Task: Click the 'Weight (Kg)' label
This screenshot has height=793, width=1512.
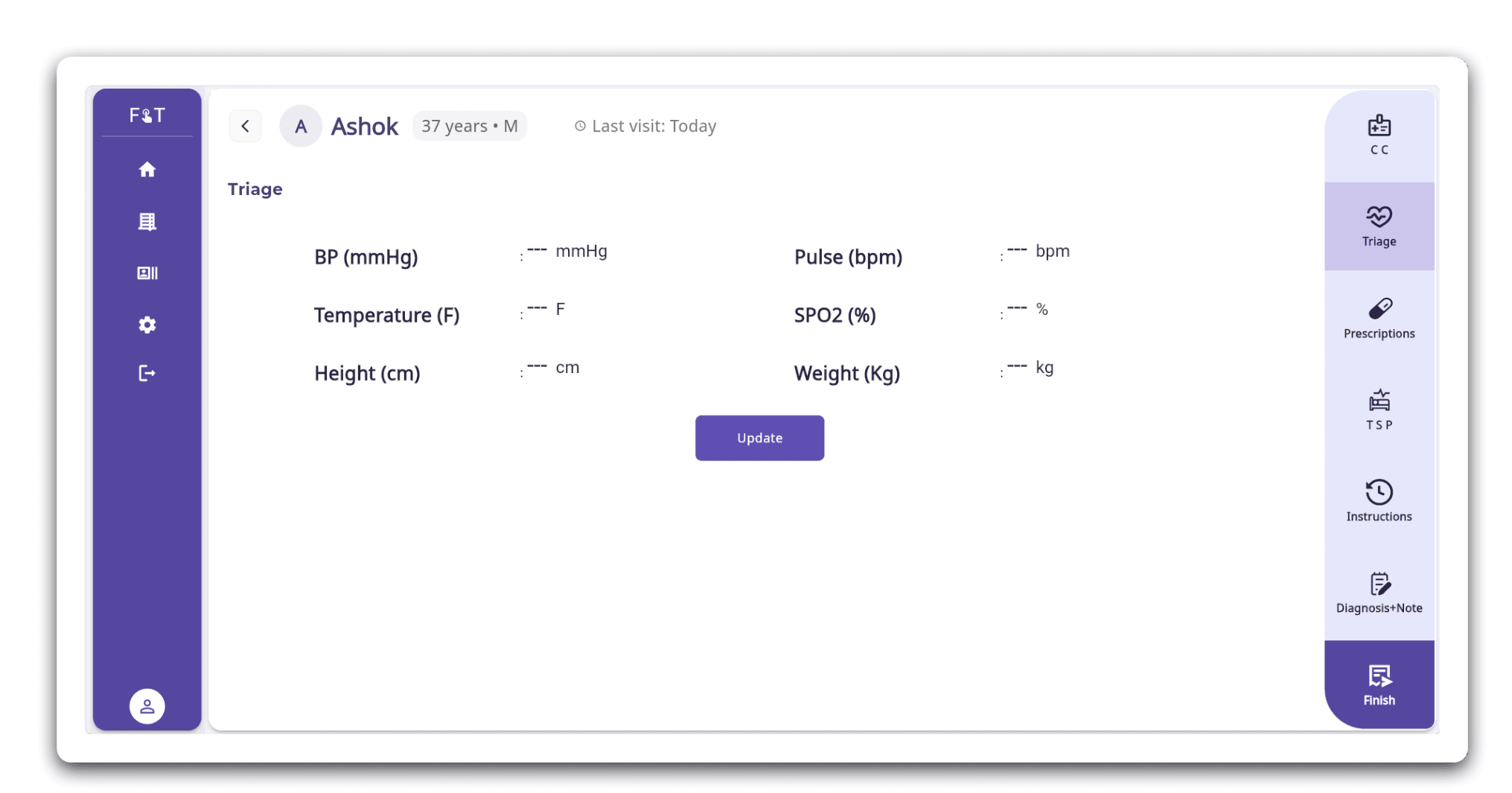Action: pos(846,373)
